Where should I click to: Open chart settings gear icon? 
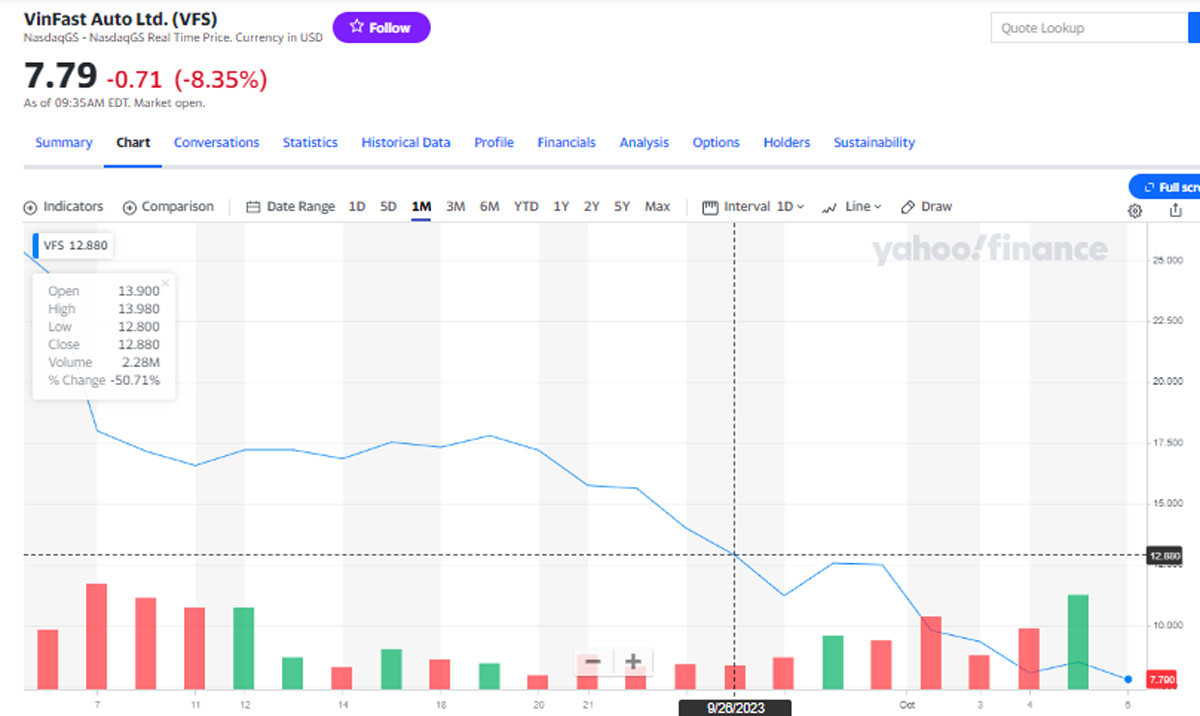tap(1135, 211)
